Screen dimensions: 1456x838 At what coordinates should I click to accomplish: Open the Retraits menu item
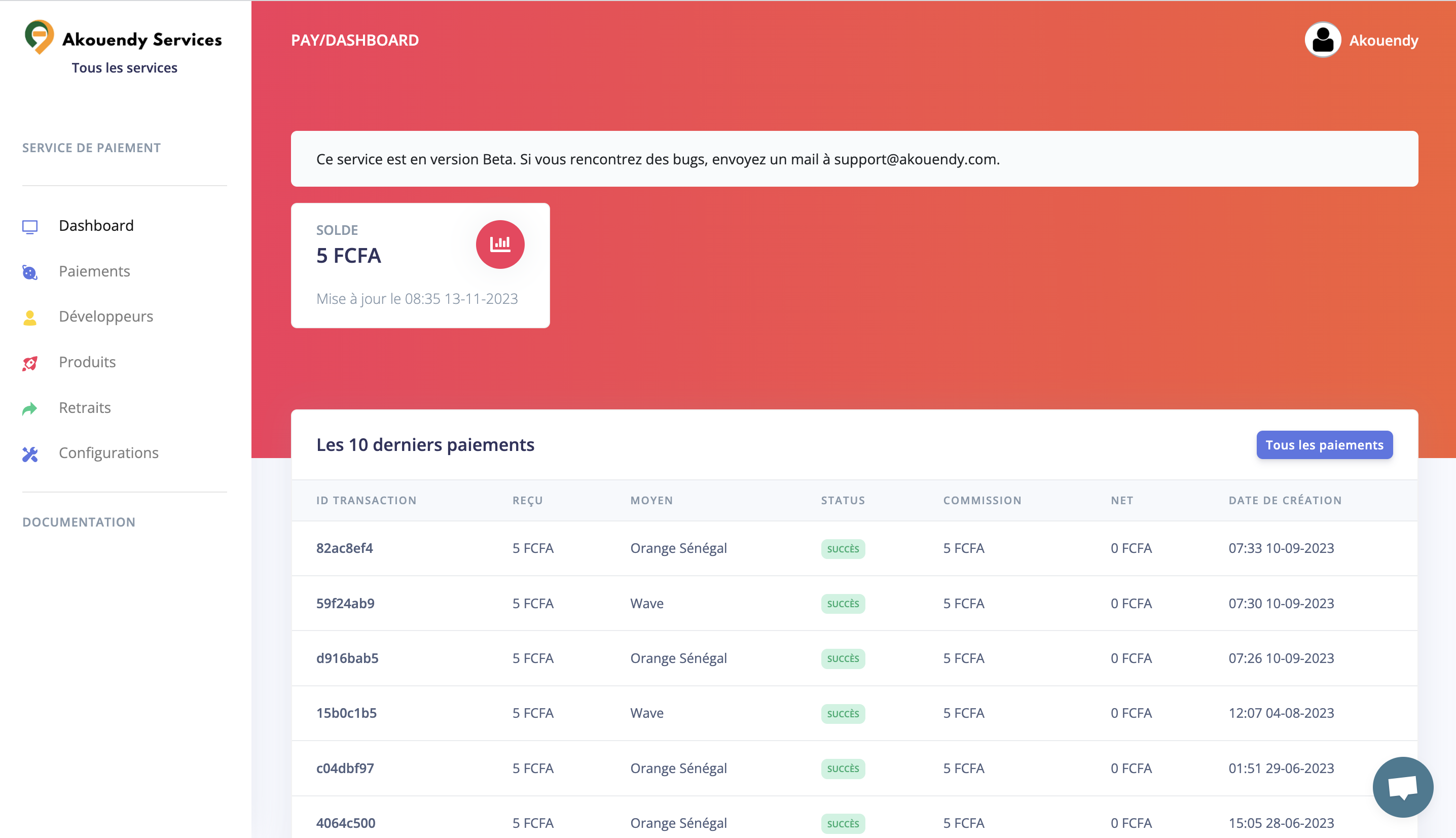[85, 407]
